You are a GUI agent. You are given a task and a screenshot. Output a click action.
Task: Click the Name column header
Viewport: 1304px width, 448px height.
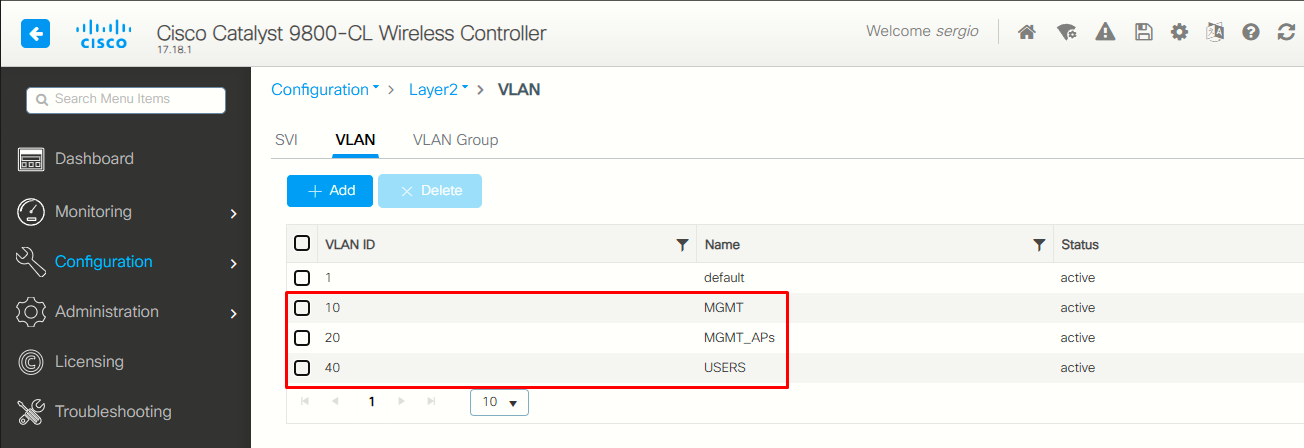pyautogui.click(x=722, y=244)
